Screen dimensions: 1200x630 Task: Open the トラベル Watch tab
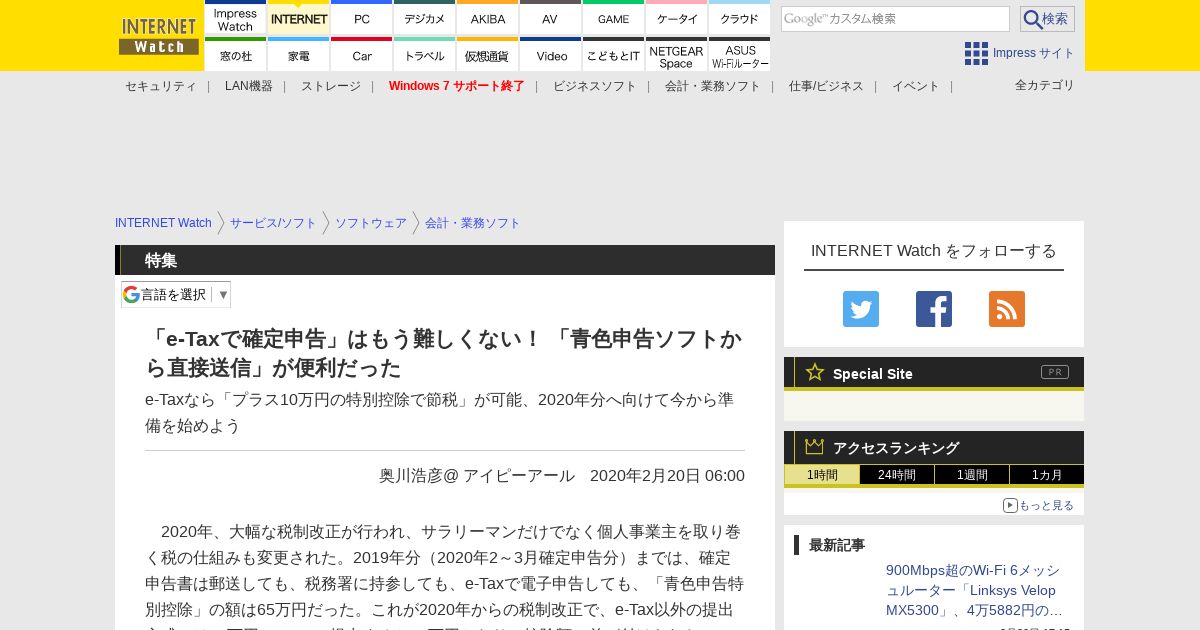click(425, 54)
